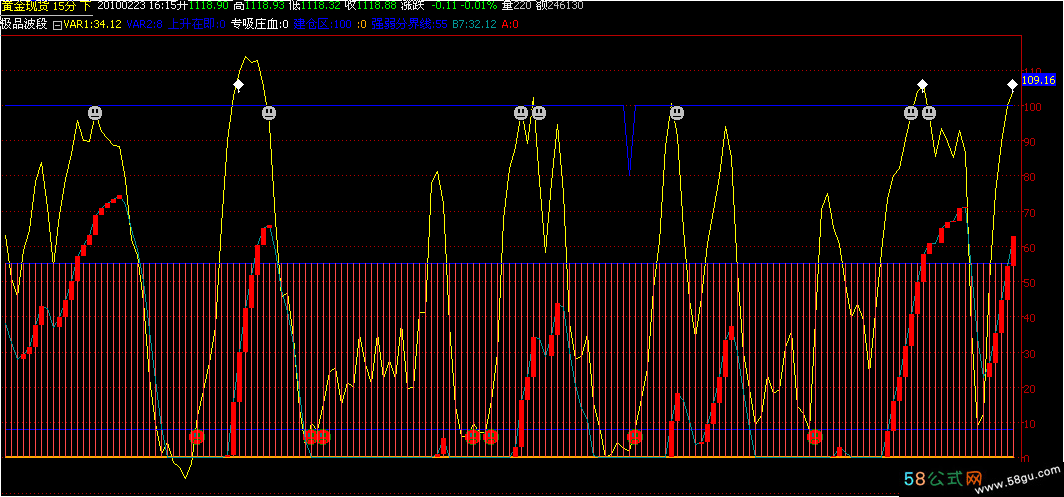Click the white diamond at the chart's right edge
This screenshot has width=1064, height=497.
(x=1012, y=84)
